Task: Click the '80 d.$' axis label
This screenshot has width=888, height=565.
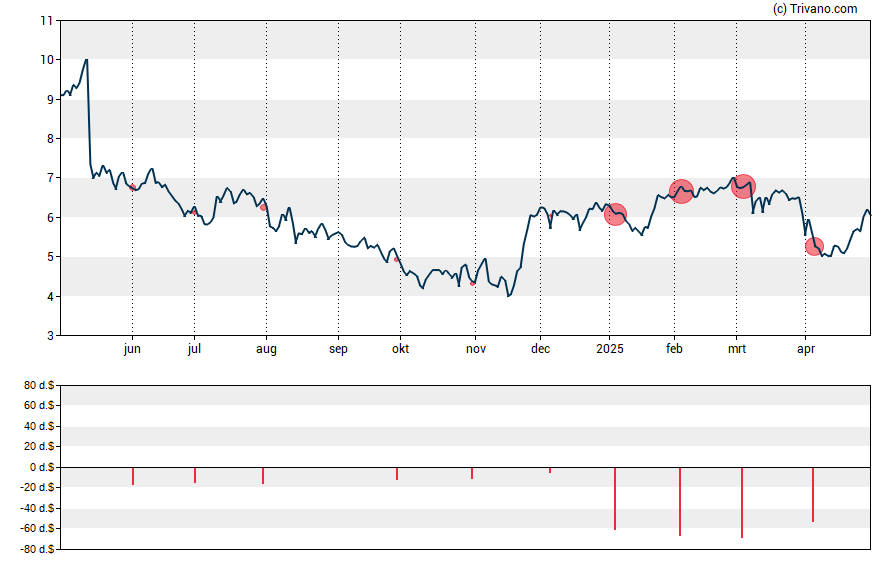Action: [39, 386]
